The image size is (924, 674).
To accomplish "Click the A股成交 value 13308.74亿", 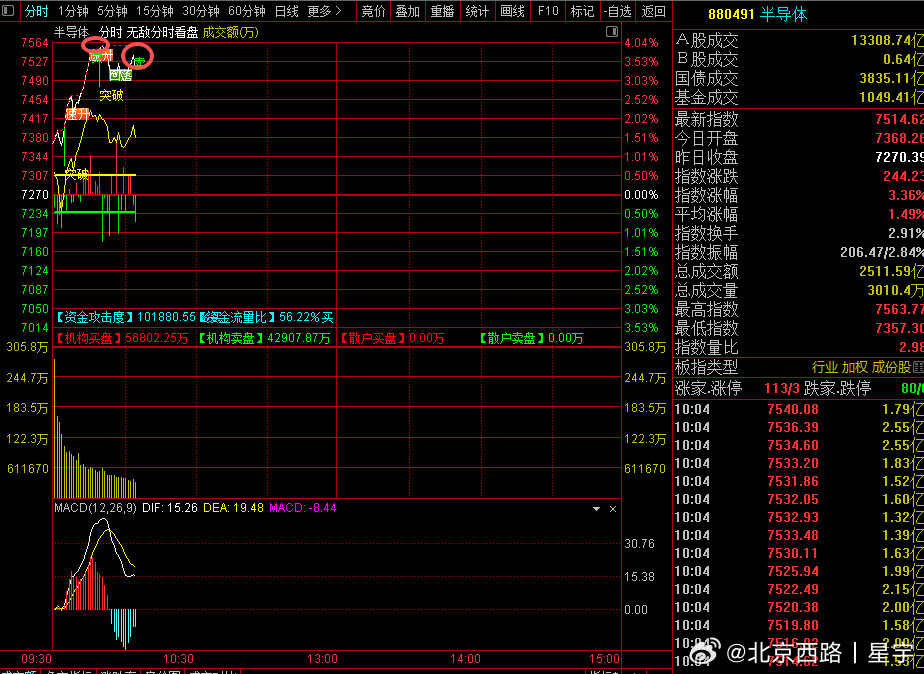I will [x=887, y=41].
